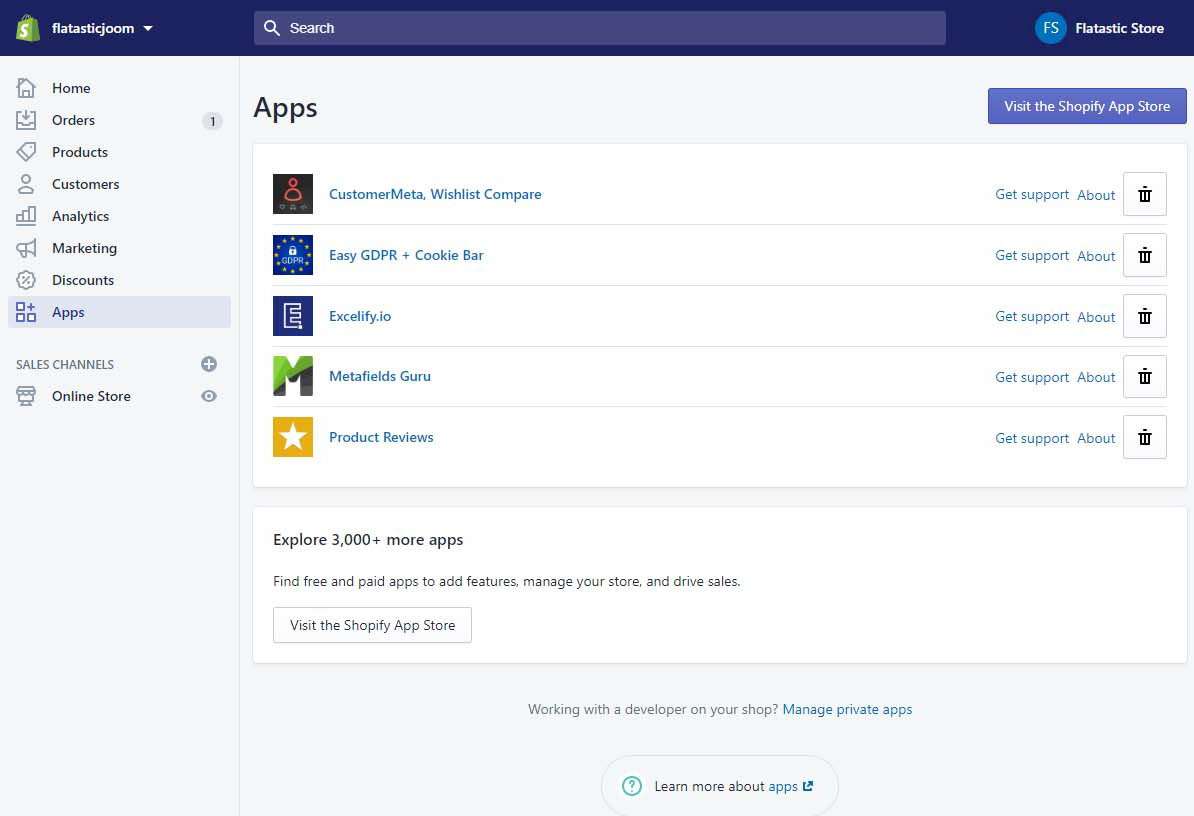Go to Analytics in sidebar
Image resolution: width=1194 pixels, height=816 pixels.
80,216
